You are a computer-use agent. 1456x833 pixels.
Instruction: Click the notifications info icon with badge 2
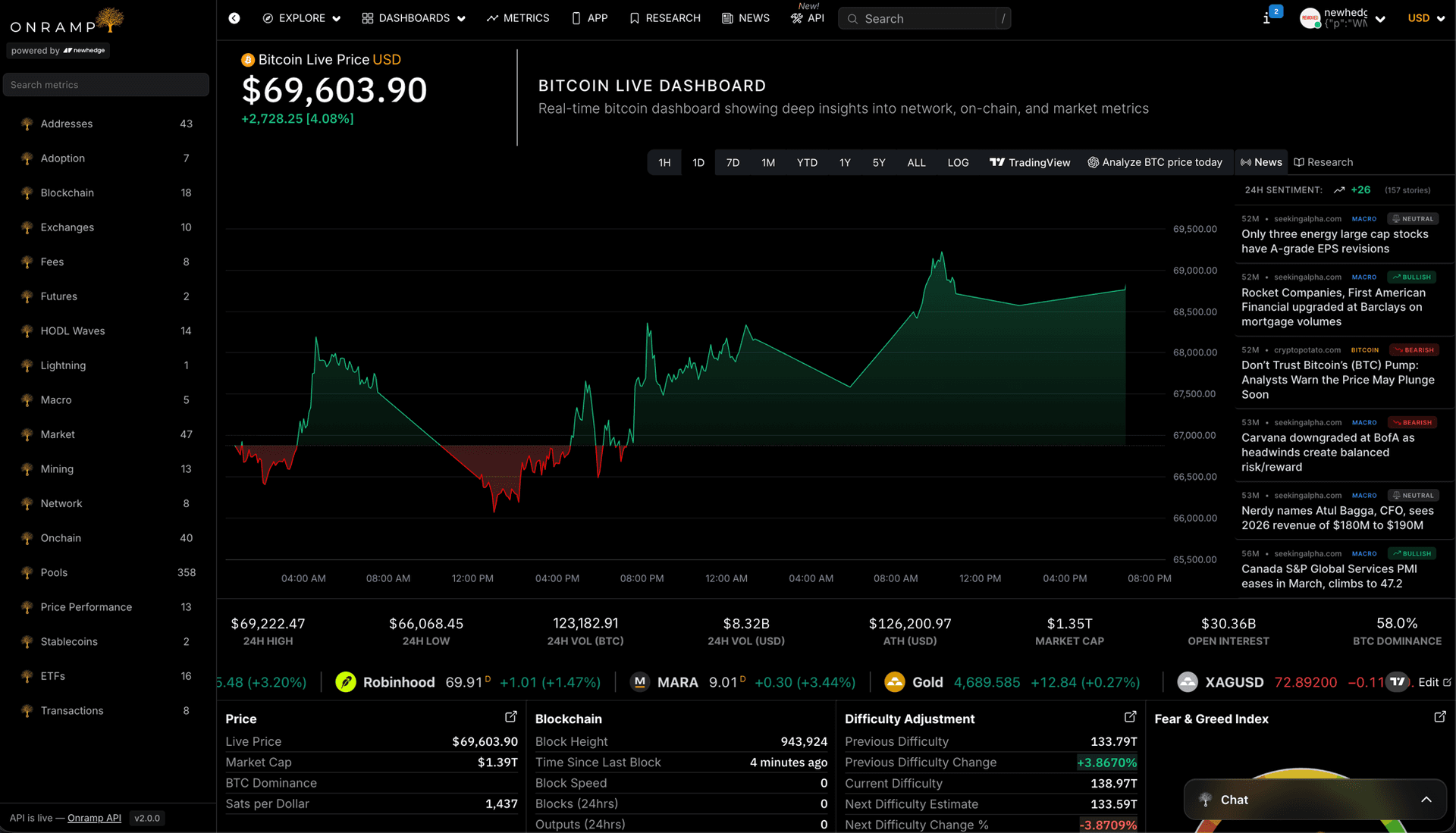click(x=1268, y=17)
